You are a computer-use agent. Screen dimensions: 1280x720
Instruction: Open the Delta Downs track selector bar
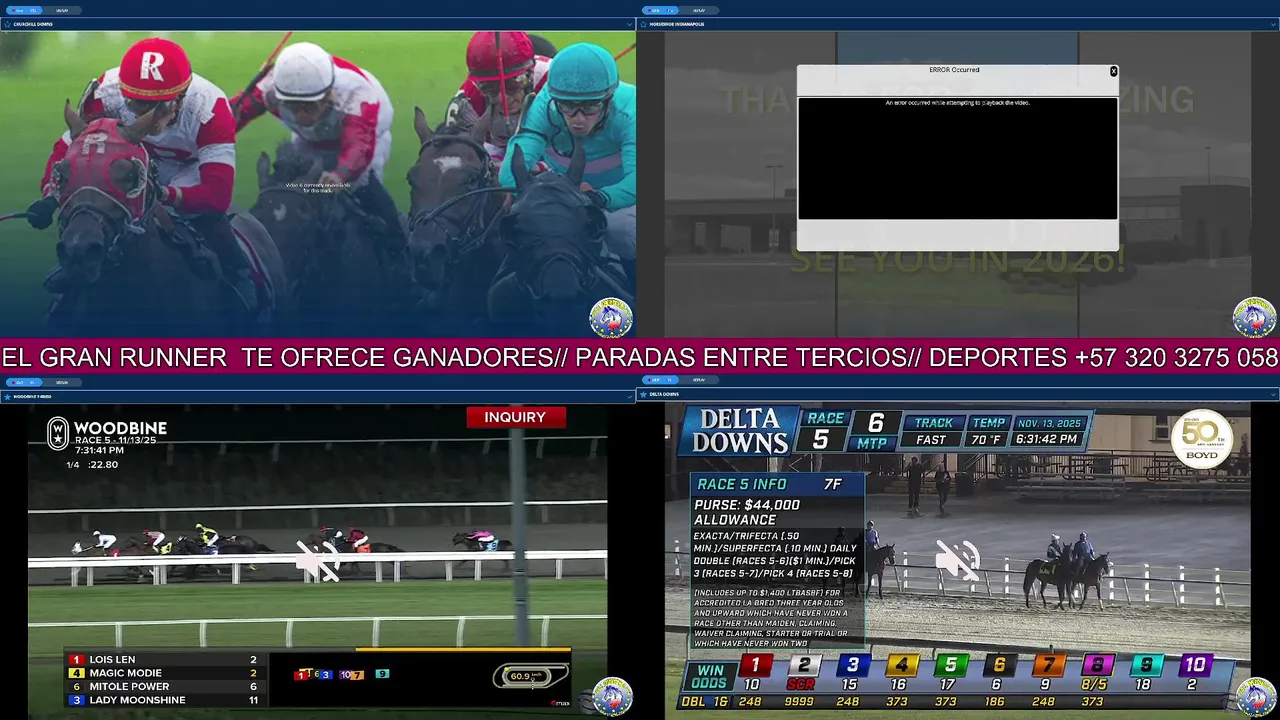point(958,394)
